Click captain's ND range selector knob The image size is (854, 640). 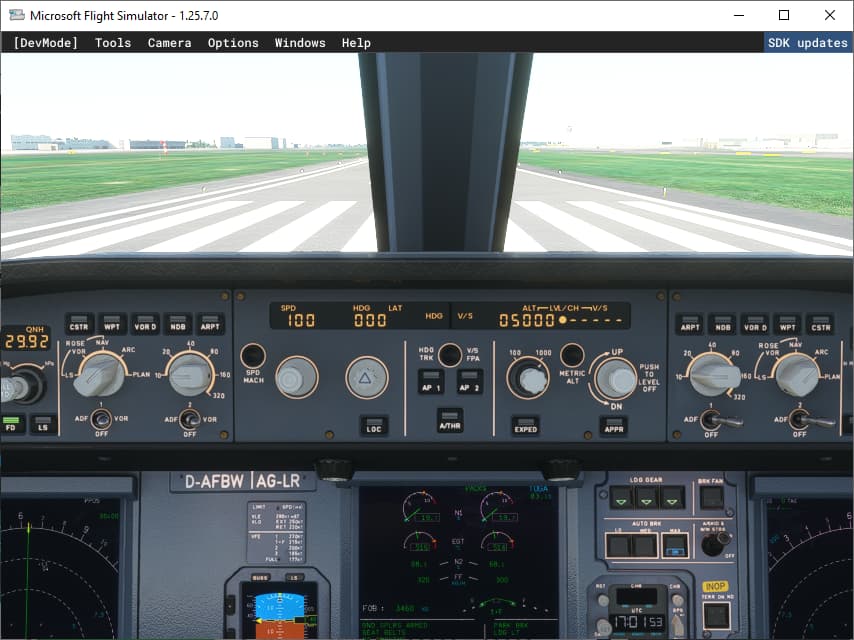[188, 374]
